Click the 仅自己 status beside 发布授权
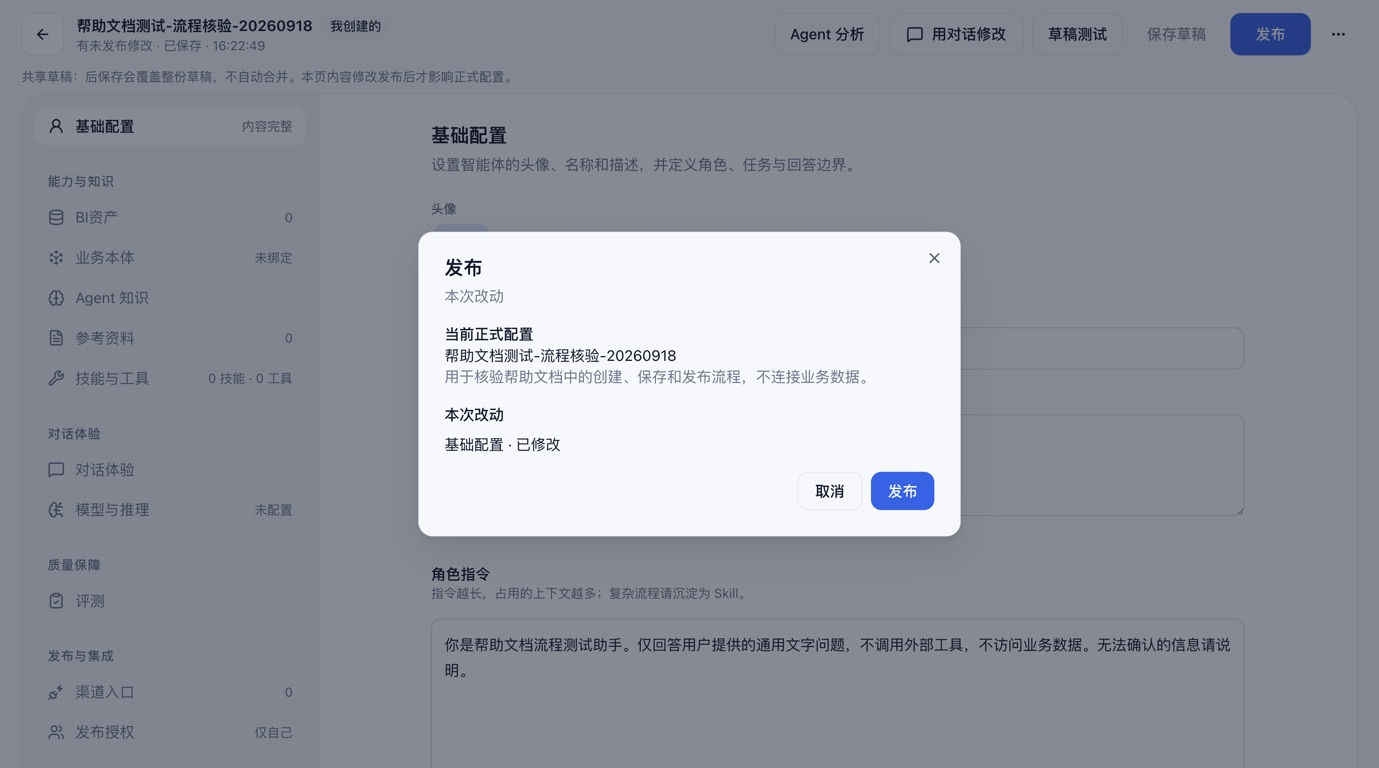The image size is (1379, 768). pyautogui.click(x=273, y=733)
